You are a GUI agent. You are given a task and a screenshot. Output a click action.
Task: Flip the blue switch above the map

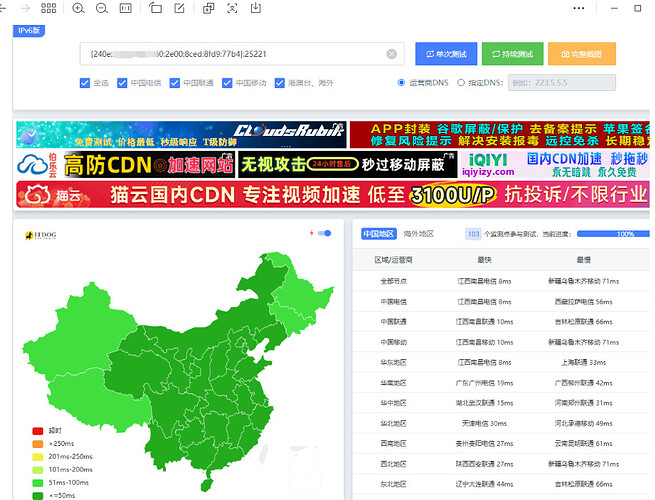click(x=325, y=233)
